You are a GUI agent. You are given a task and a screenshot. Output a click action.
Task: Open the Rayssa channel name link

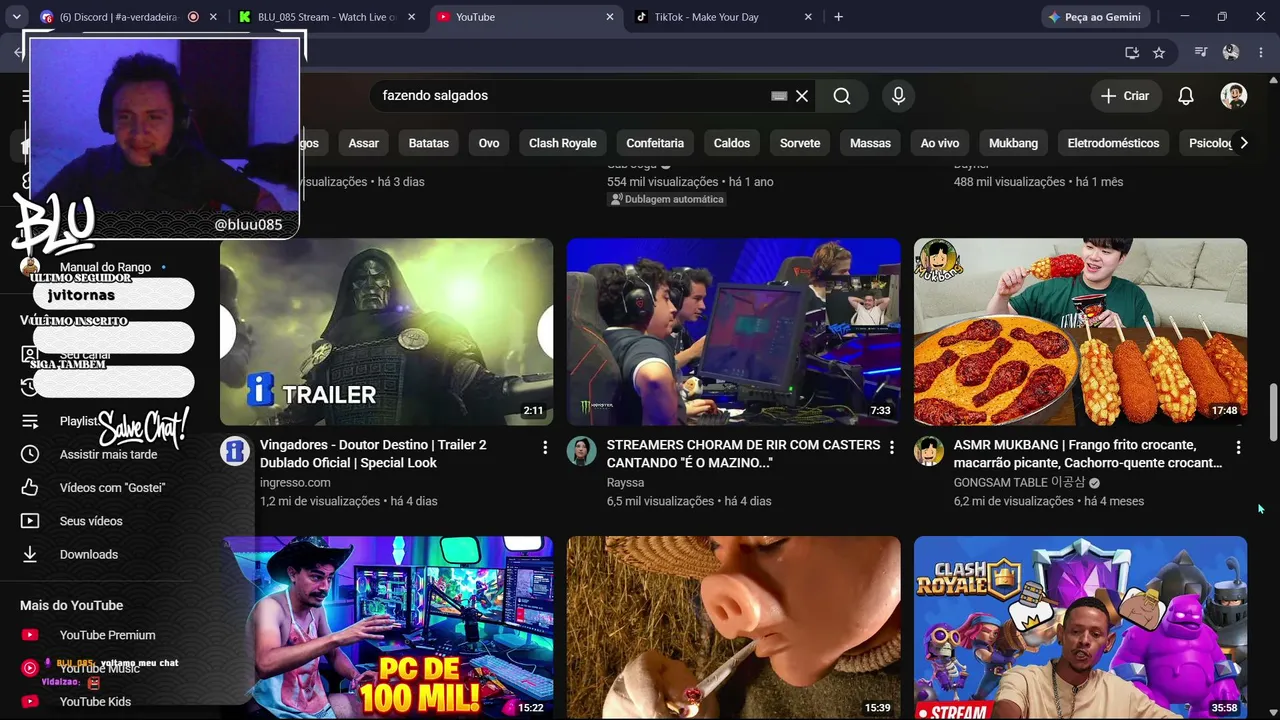pyautogui.click(x=625, y=482)
